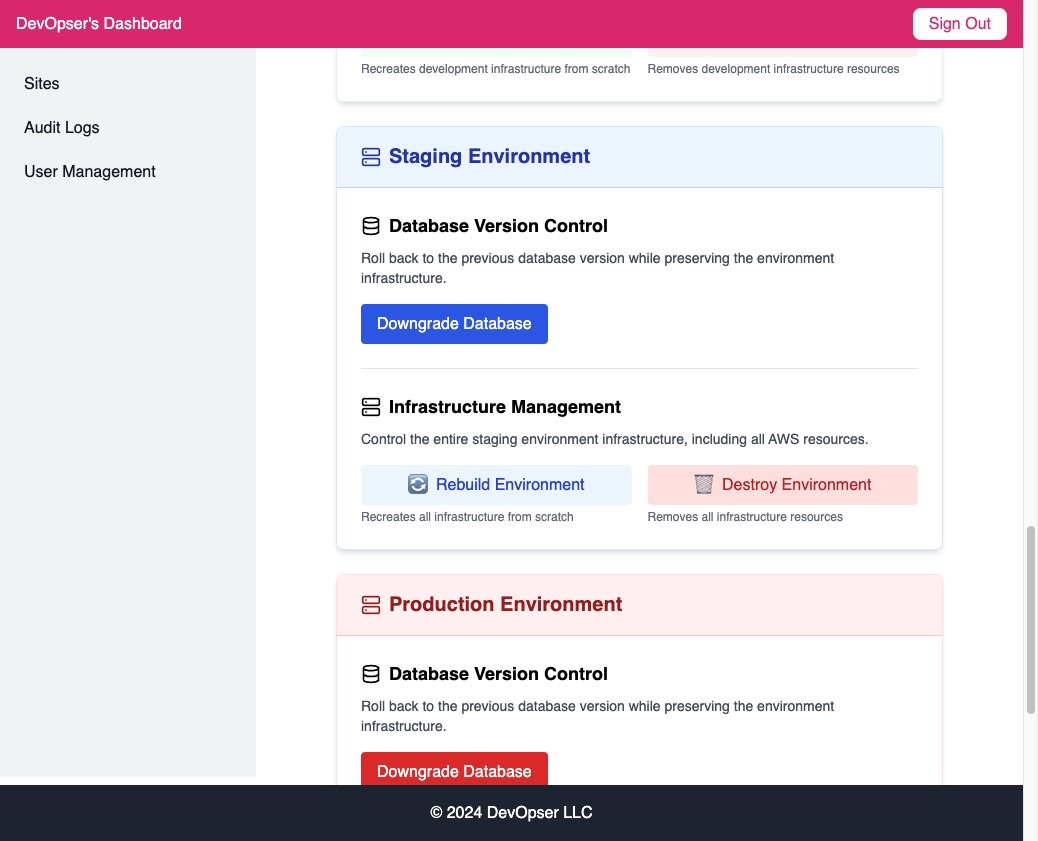Click database icon beside Production Database Version Control
The image size is (1038, 841).
click(371, 674)
